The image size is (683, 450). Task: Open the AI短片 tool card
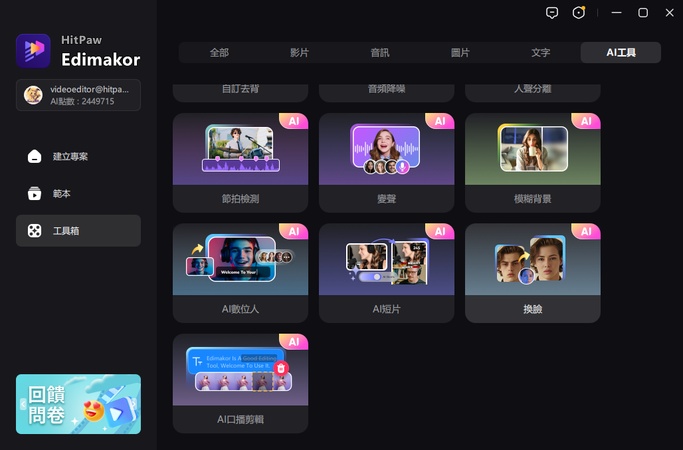click(386, 271)
